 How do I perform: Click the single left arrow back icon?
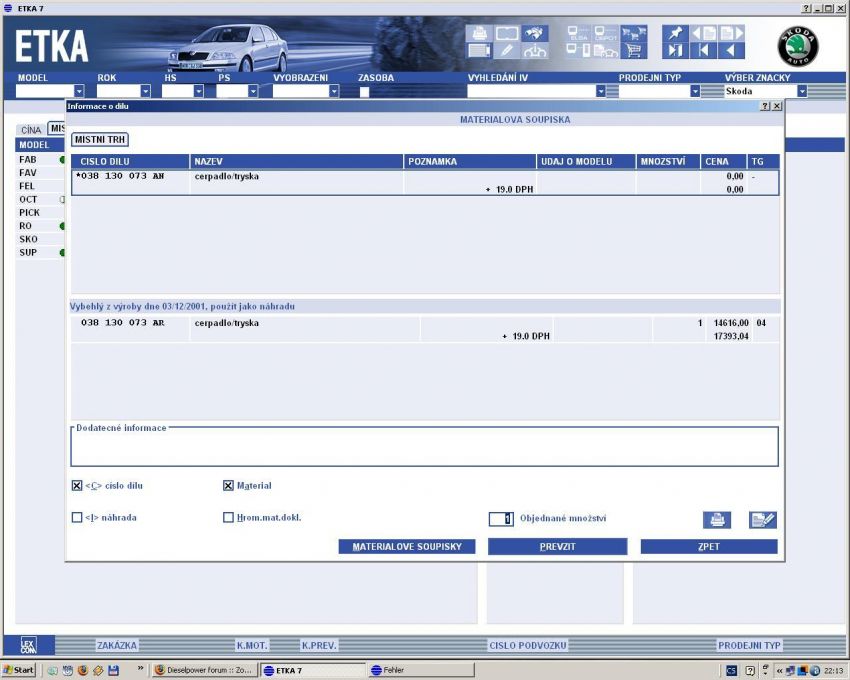point(731,50)
